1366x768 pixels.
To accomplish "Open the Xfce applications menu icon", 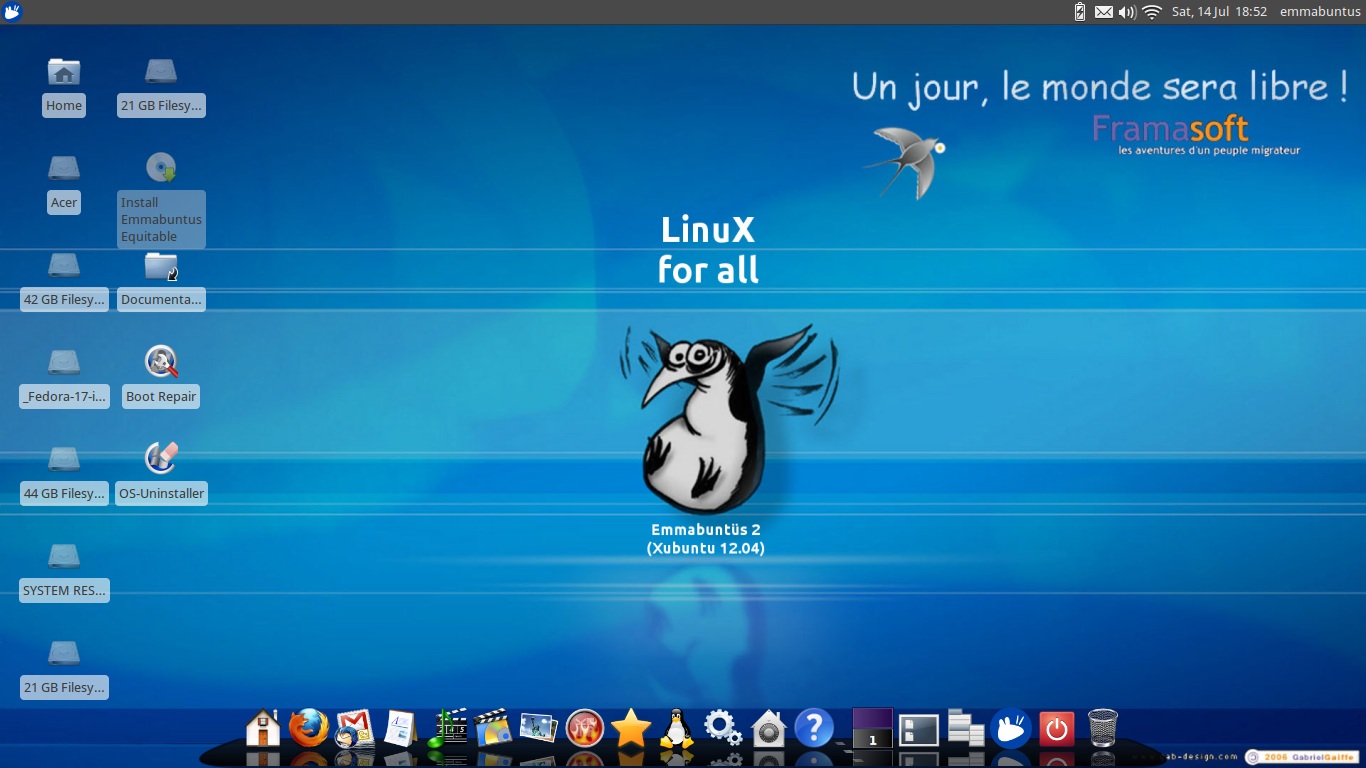I will coord(12,12).
